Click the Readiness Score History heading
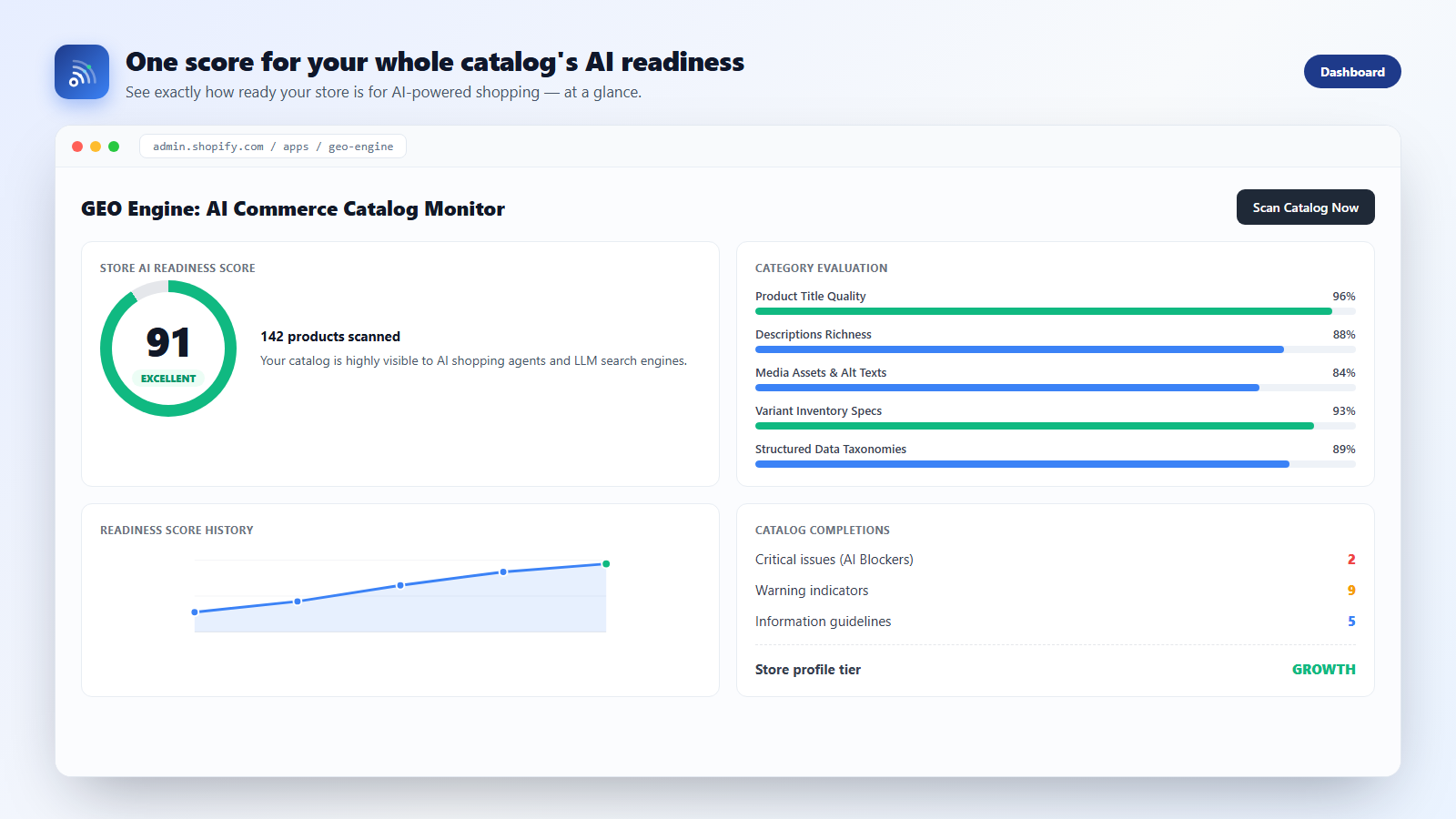 (177, 531)
